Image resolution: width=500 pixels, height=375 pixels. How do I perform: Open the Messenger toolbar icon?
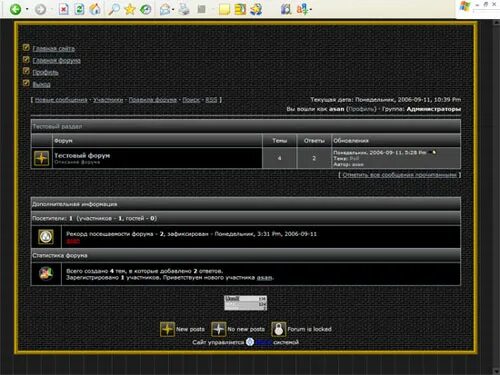pos(256,9)
